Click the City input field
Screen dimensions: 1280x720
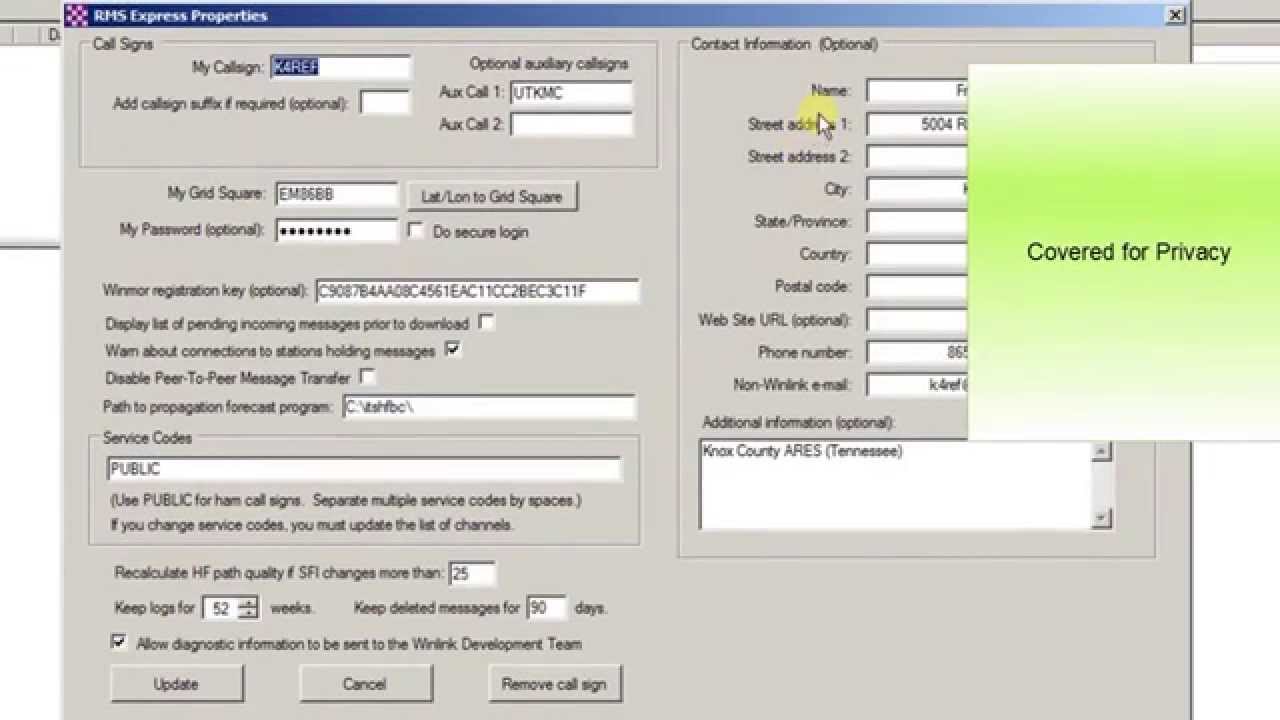pyautogui.click(x=917, y=190)
